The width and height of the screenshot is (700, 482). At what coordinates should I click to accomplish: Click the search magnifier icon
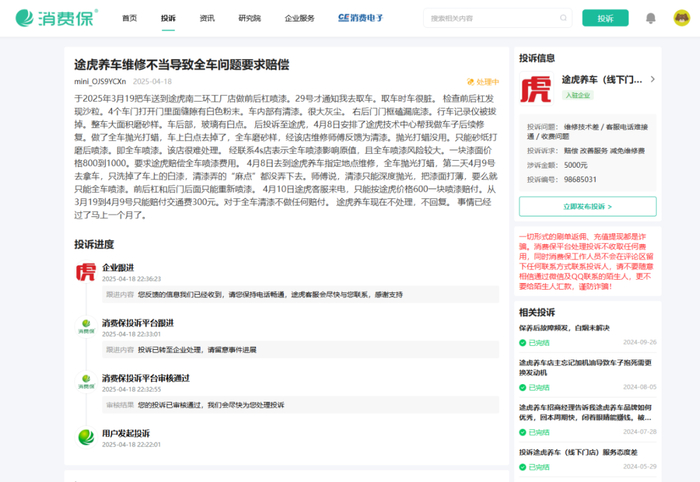[x=563, y=18]
